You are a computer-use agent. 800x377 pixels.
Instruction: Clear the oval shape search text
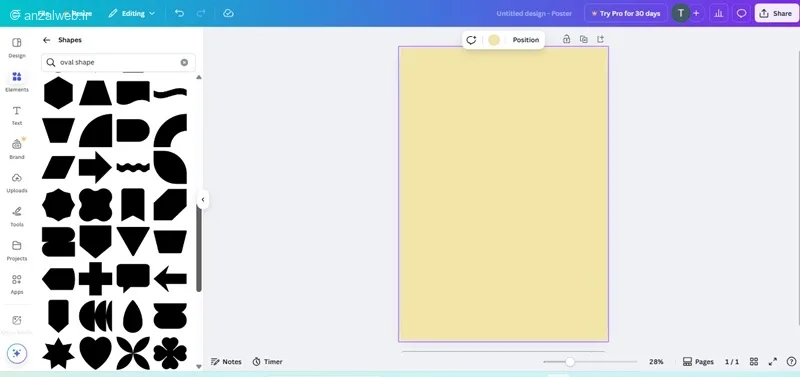pos(184,62)
